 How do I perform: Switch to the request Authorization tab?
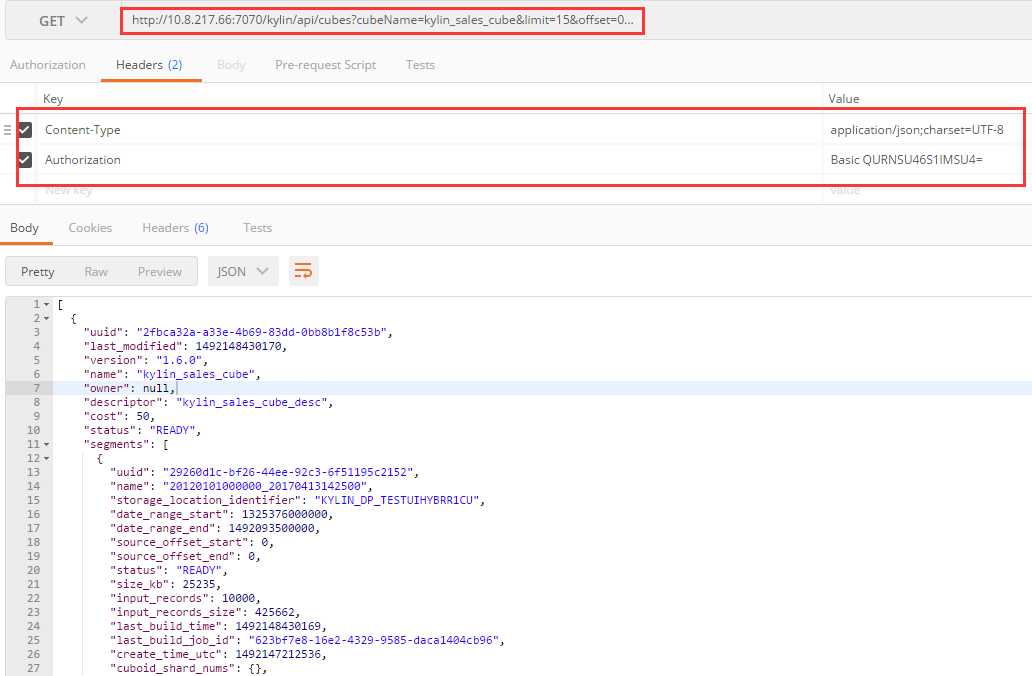(x=47, y=65)
